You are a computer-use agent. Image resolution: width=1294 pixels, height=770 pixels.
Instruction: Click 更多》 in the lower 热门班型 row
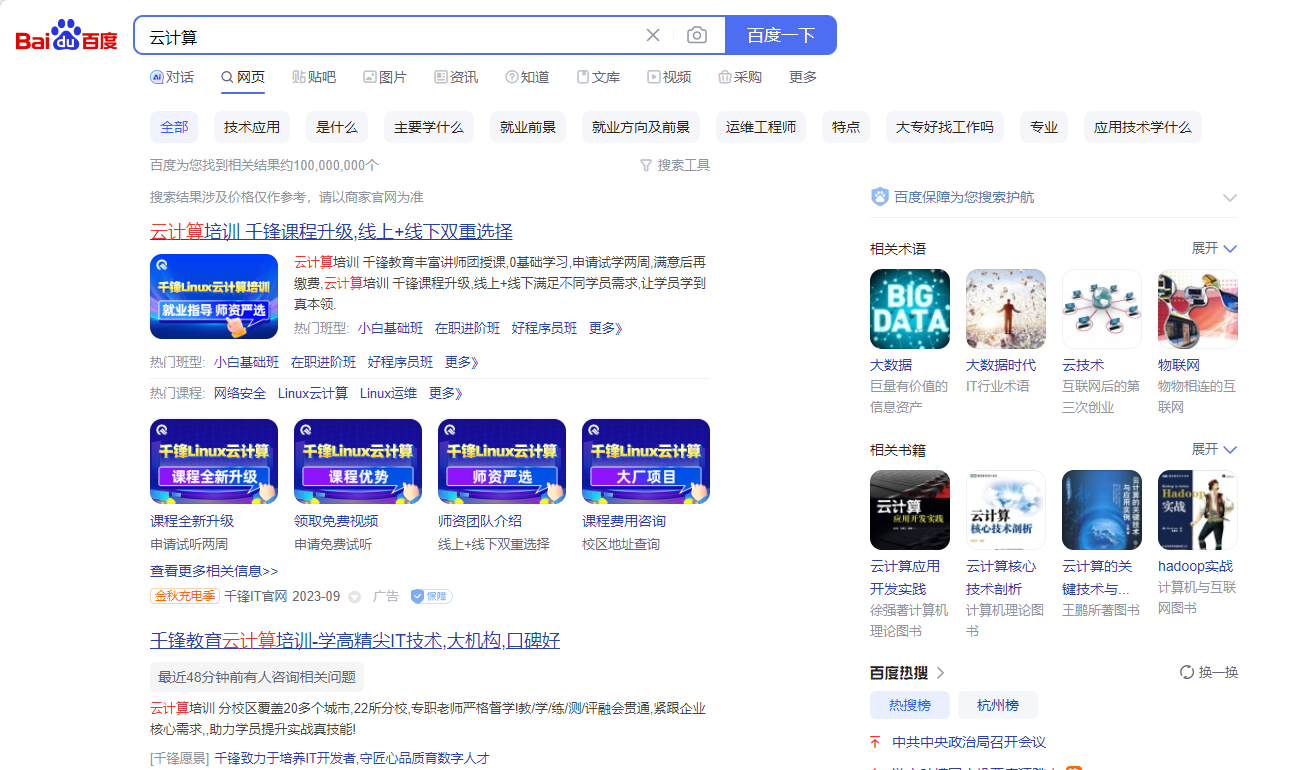click(462, 362)
